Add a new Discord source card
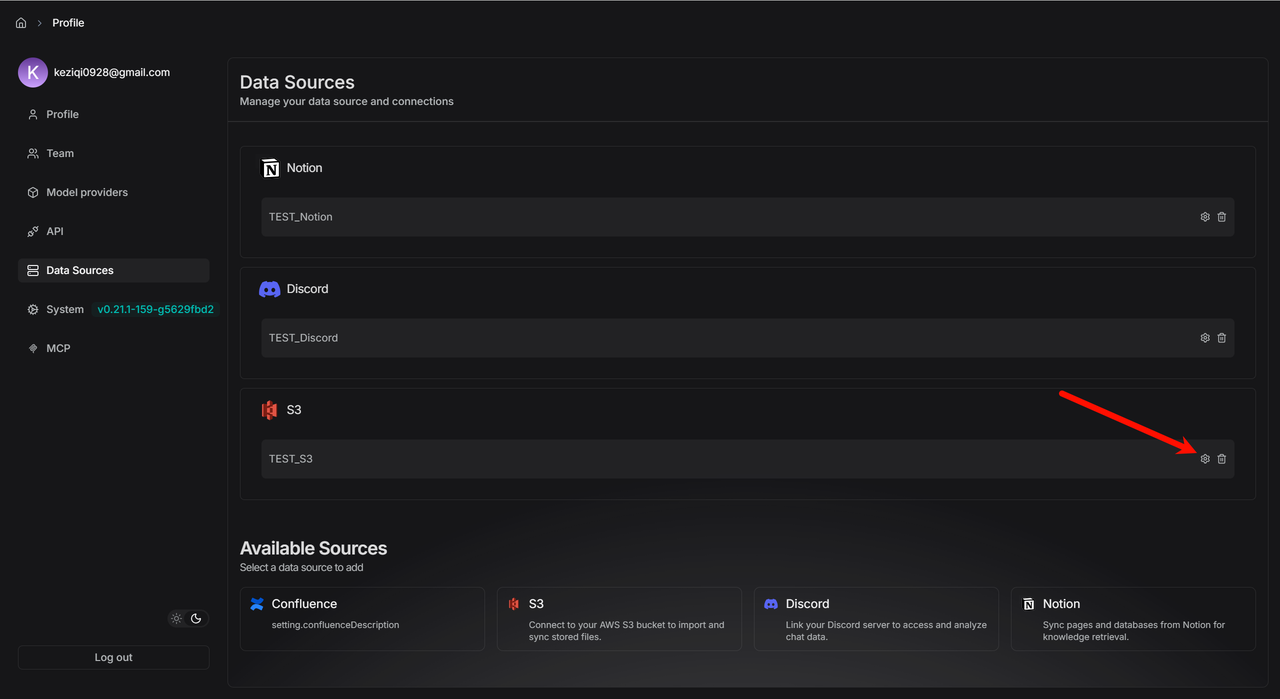This screenshot has height=699, width=1280. pos(875,618)
